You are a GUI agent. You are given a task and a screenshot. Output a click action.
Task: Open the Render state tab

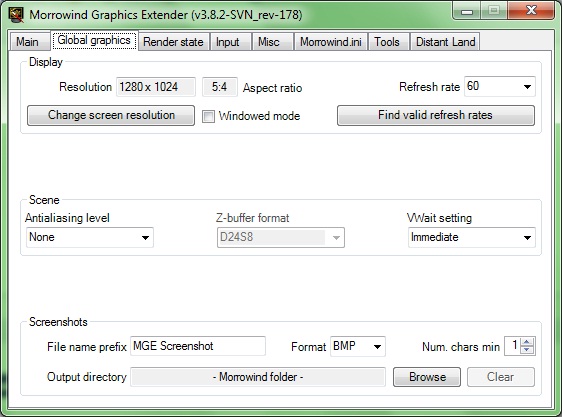coord(173,42)
